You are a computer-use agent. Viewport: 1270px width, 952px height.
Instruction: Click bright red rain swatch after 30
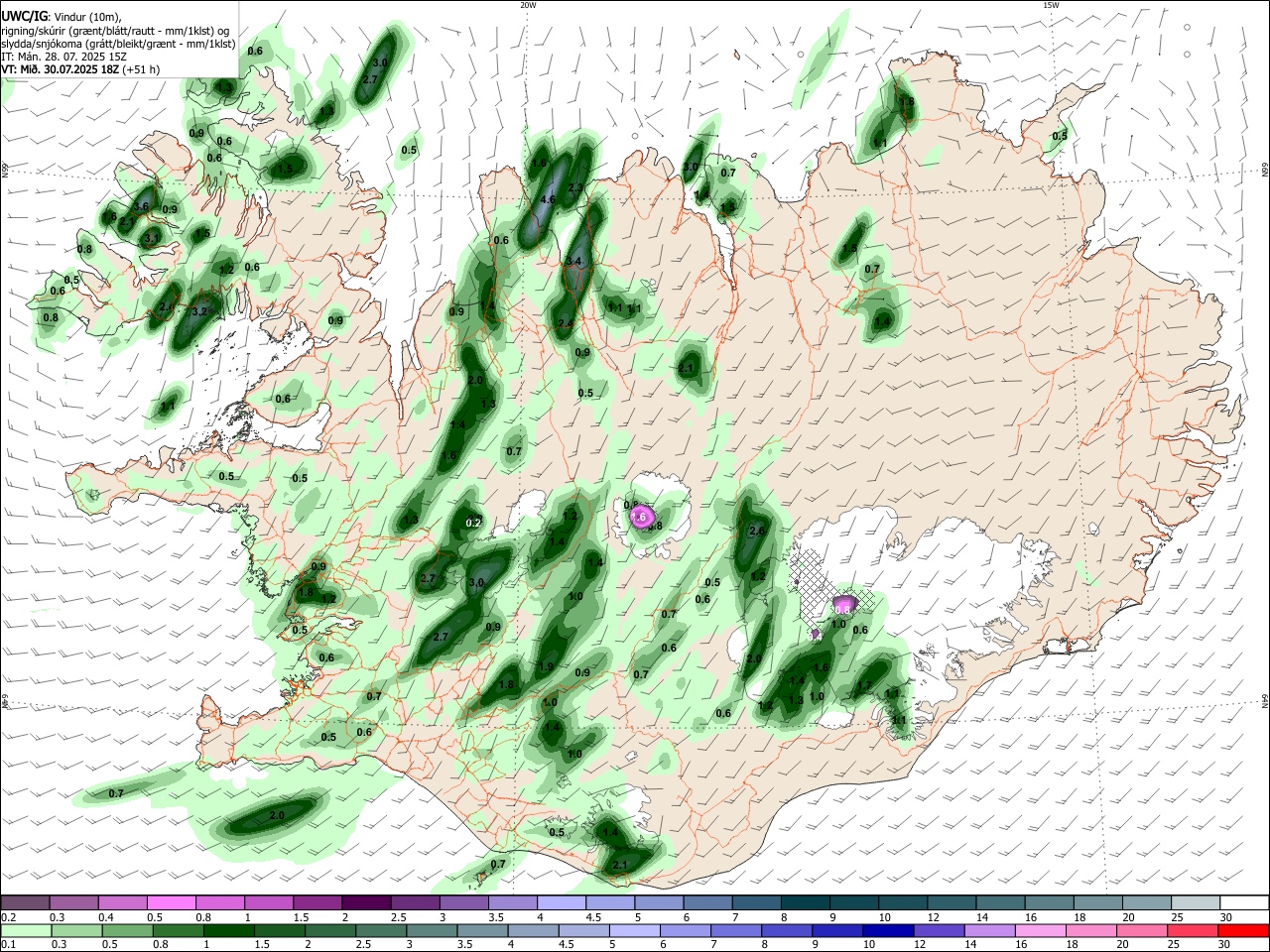tap(1243, 930)
